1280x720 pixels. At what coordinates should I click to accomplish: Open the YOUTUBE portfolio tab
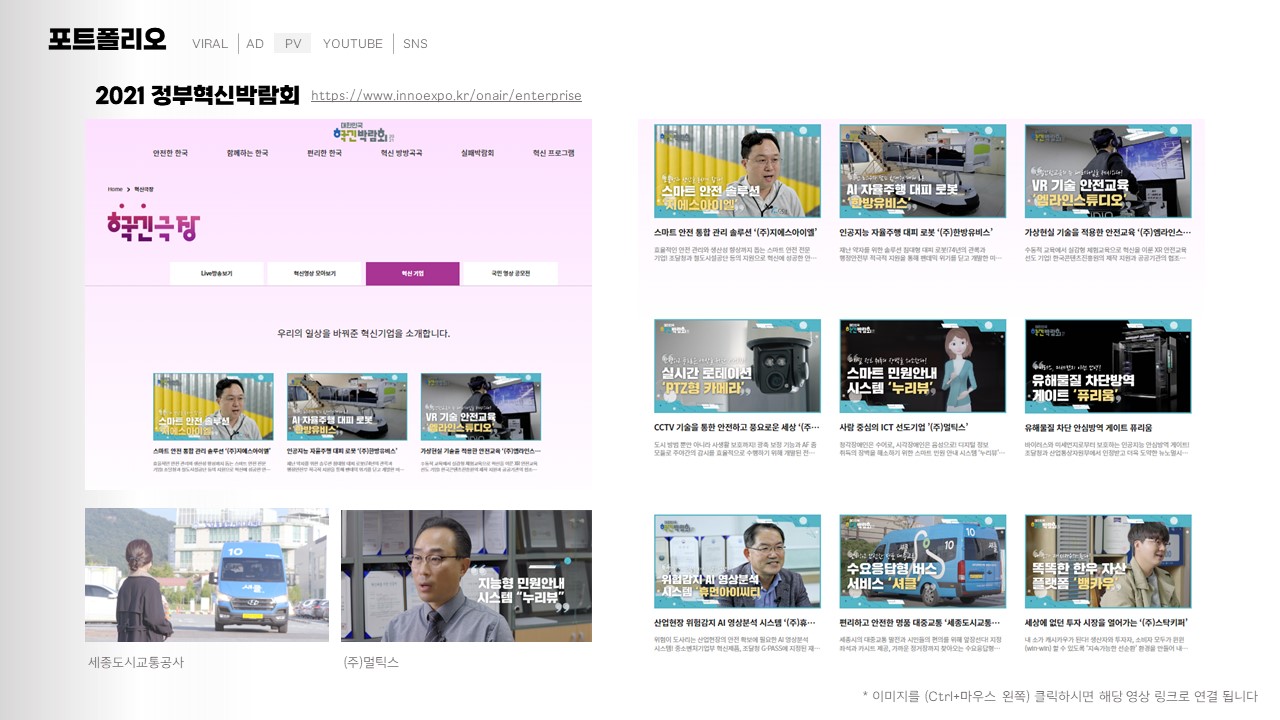353,43
